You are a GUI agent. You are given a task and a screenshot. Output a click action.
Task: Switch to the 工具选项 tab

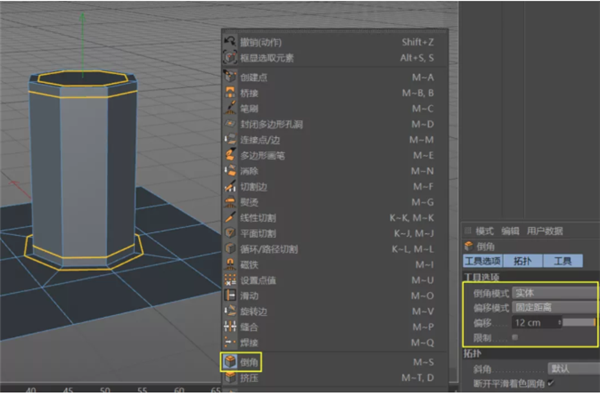[483, 261]
